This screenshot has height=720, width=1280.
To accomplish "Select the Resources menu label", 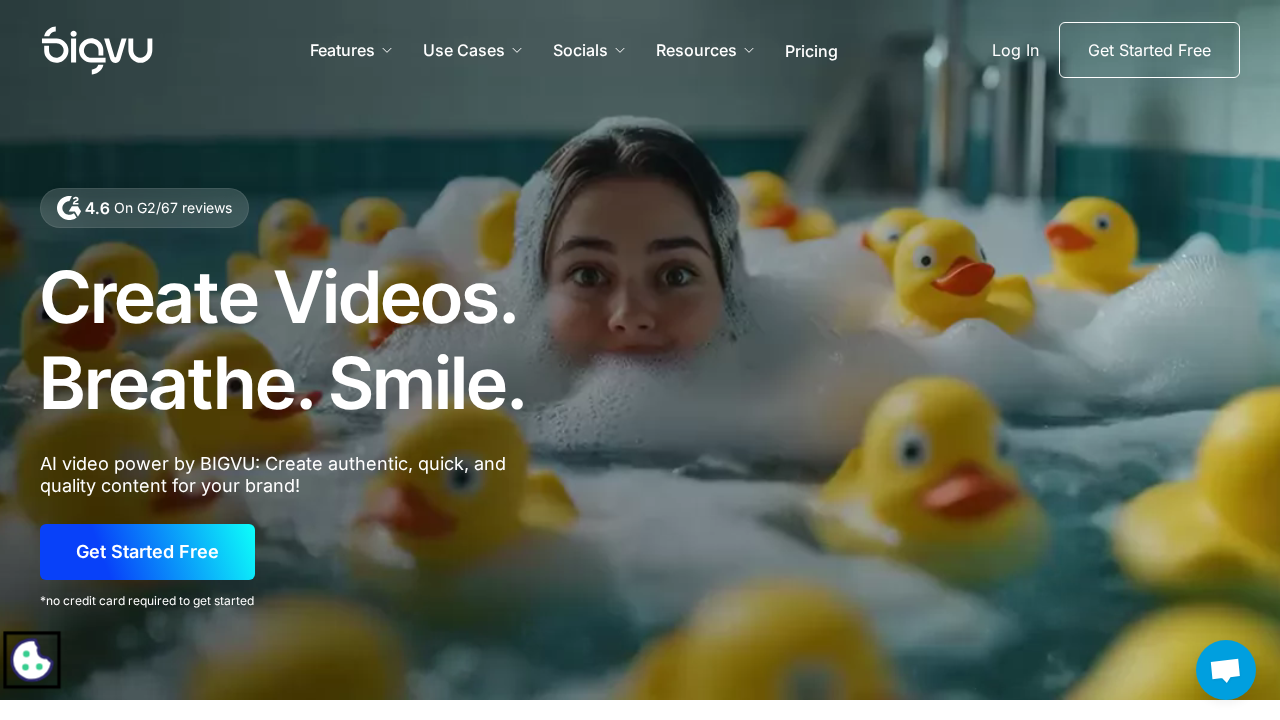I will click(x=696, y=50).
